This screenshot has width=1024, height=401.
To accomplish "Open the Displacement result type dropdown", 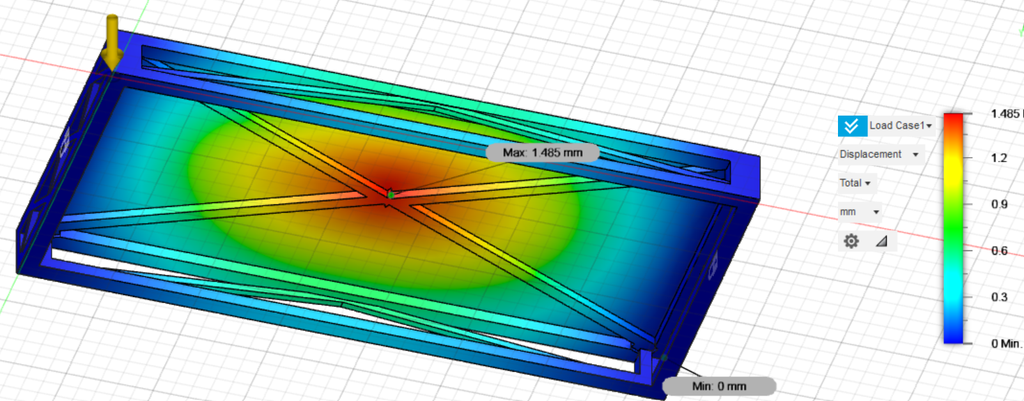I will point(880,154).
